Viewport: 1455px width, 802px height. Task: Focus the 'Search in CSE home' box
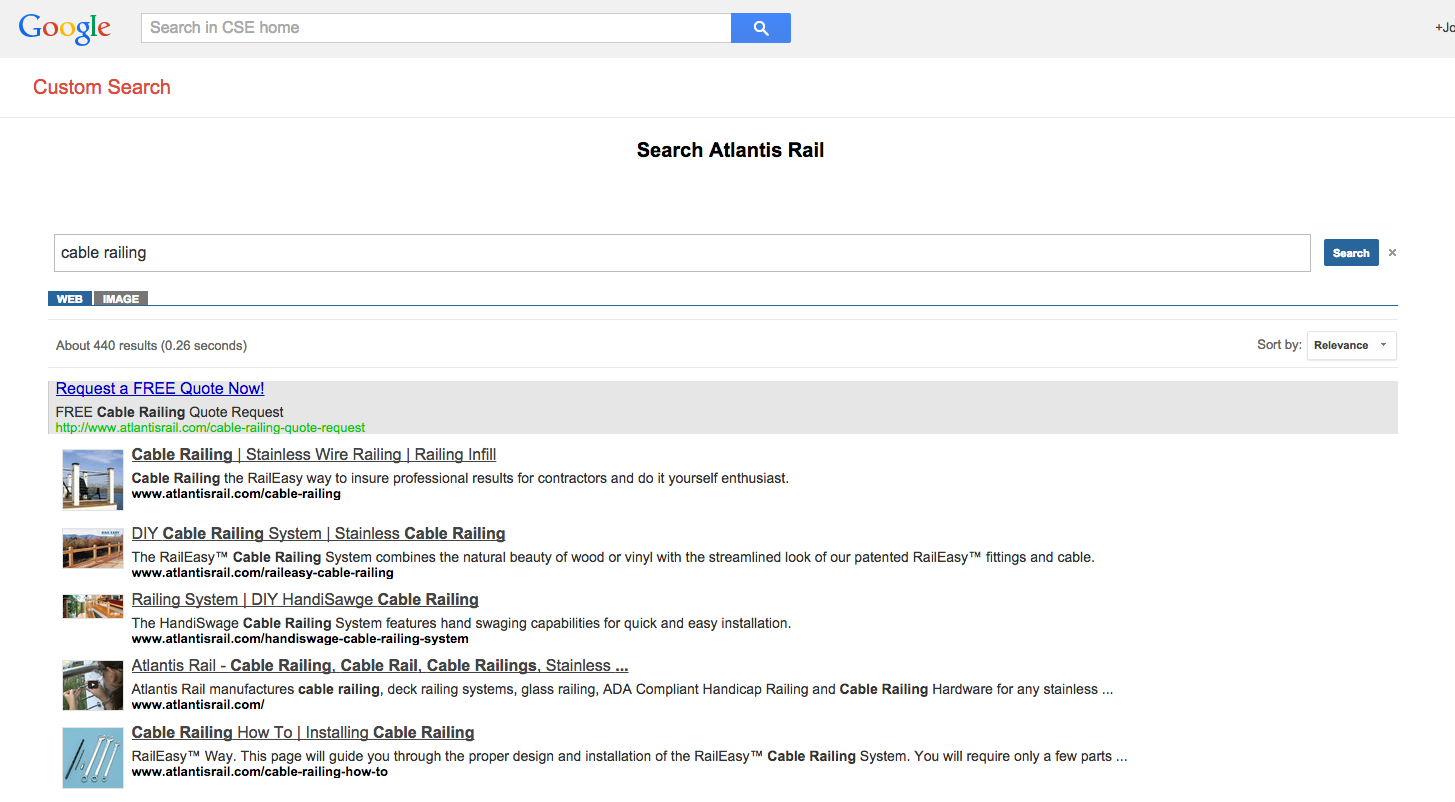tap(436, 28)
